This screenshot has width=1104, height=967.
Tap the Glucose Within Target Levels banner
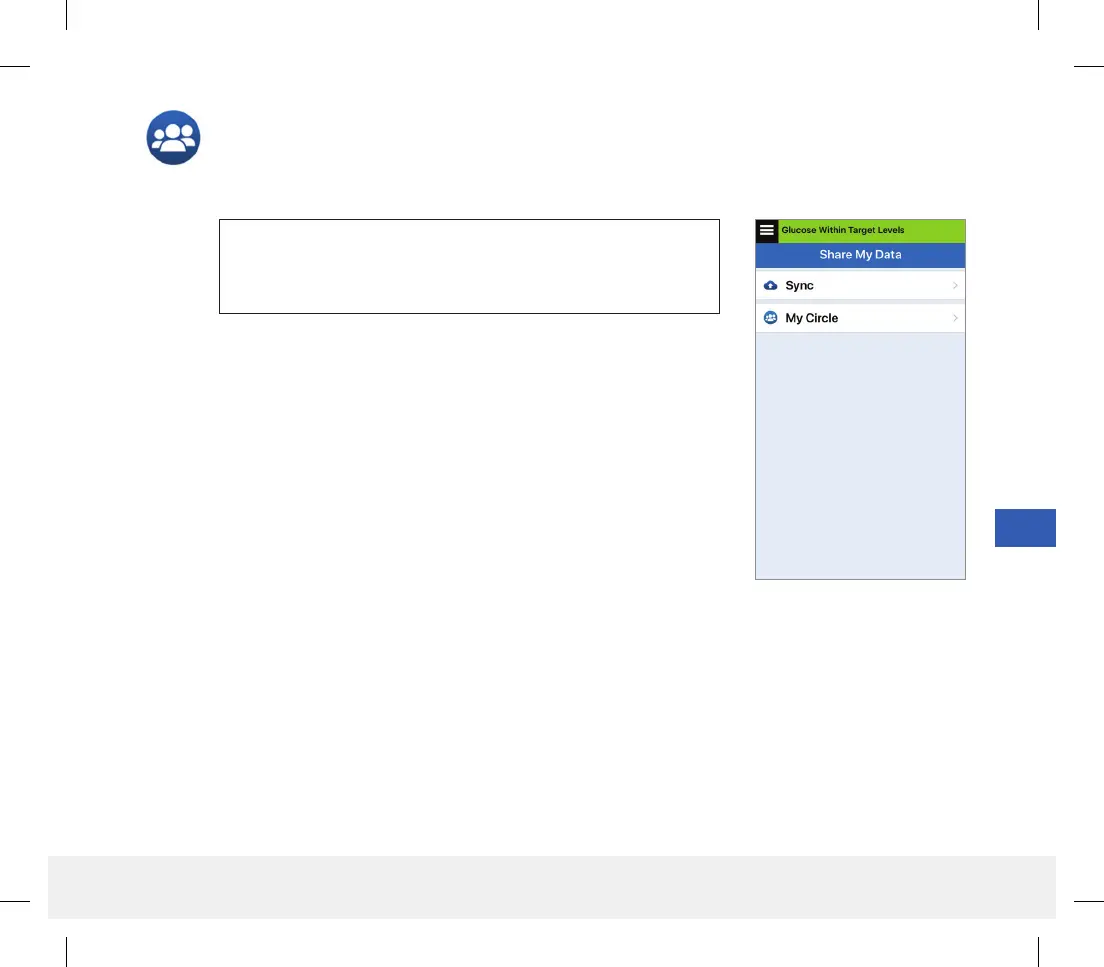tap(843, 230)
